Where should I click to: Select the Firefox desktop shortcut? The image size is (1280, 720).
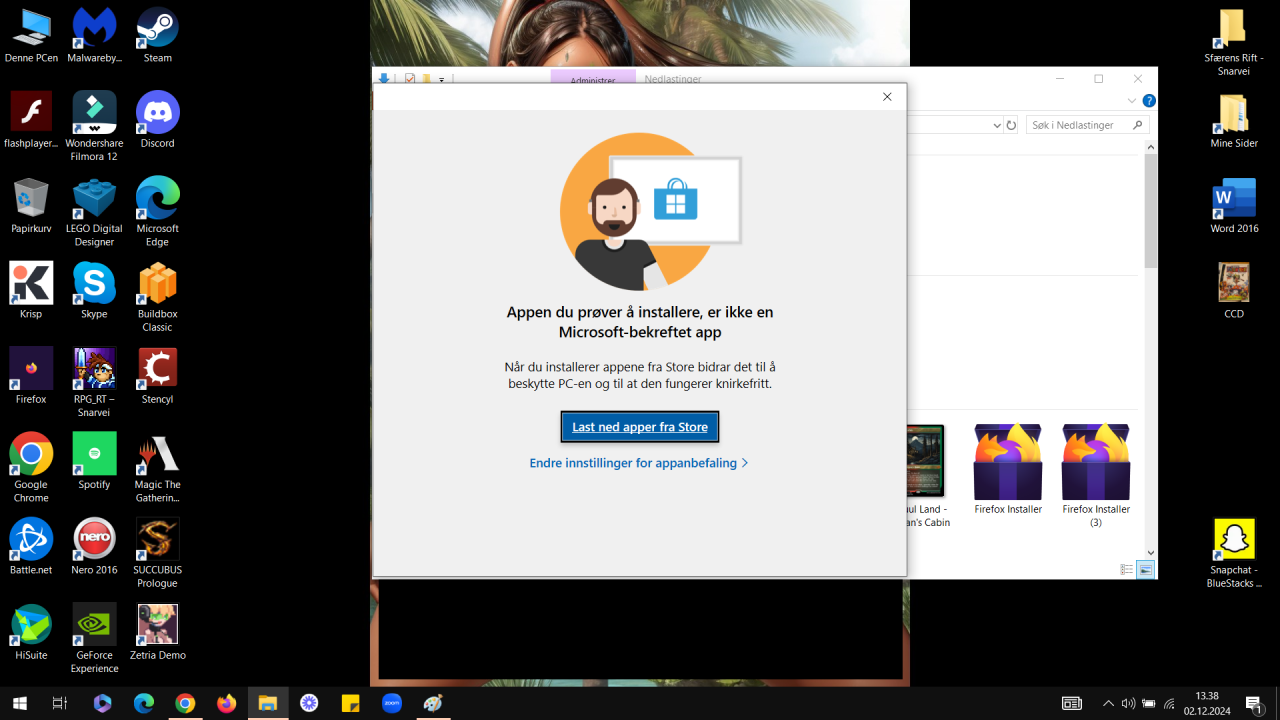click(x=31, y=377)
